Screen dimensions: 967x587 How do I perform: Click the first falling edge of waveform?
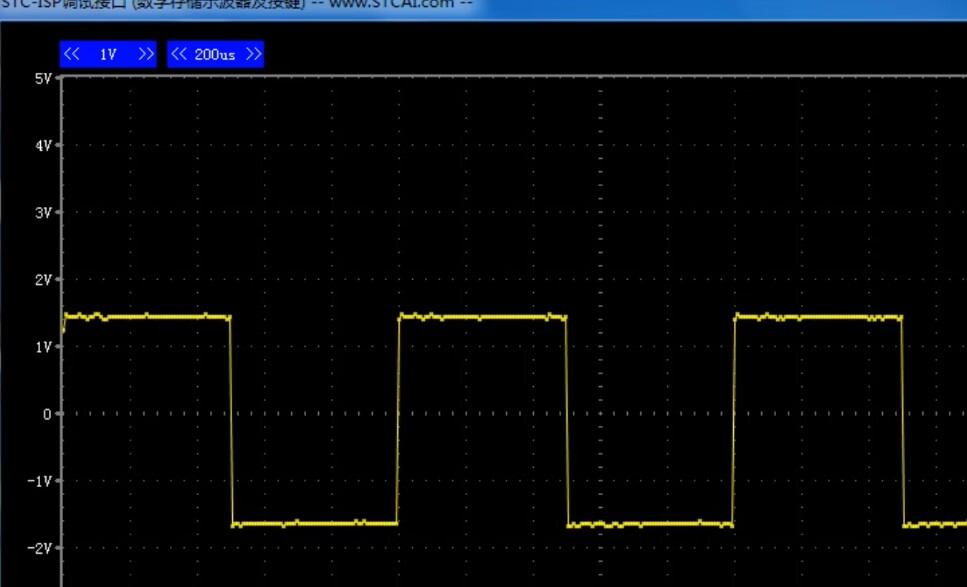(231, 420)
